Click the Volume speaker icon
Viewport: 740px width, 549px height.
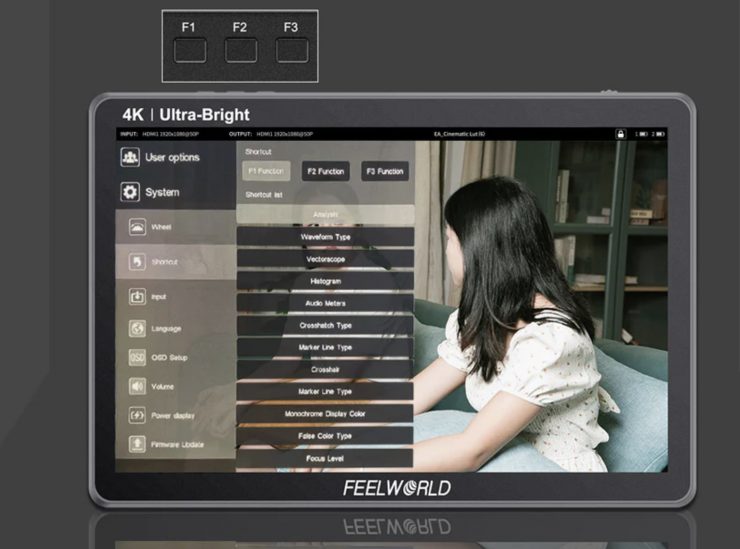[x=137, y=386]
